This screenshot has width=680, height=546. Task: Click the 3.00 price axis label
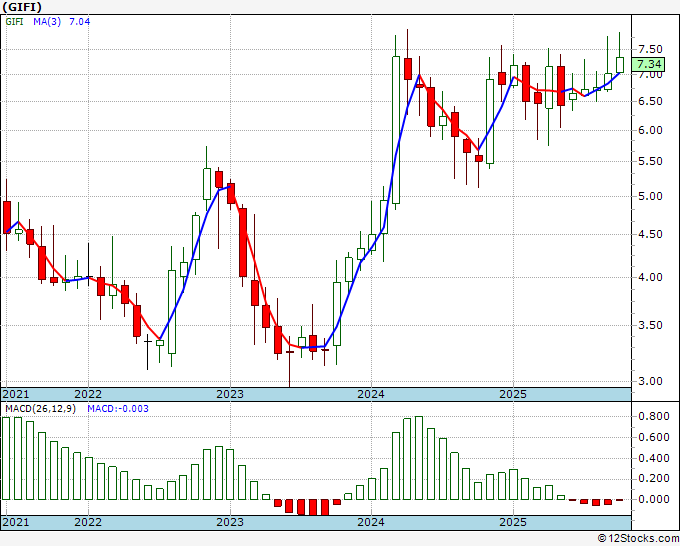[650, 381]
